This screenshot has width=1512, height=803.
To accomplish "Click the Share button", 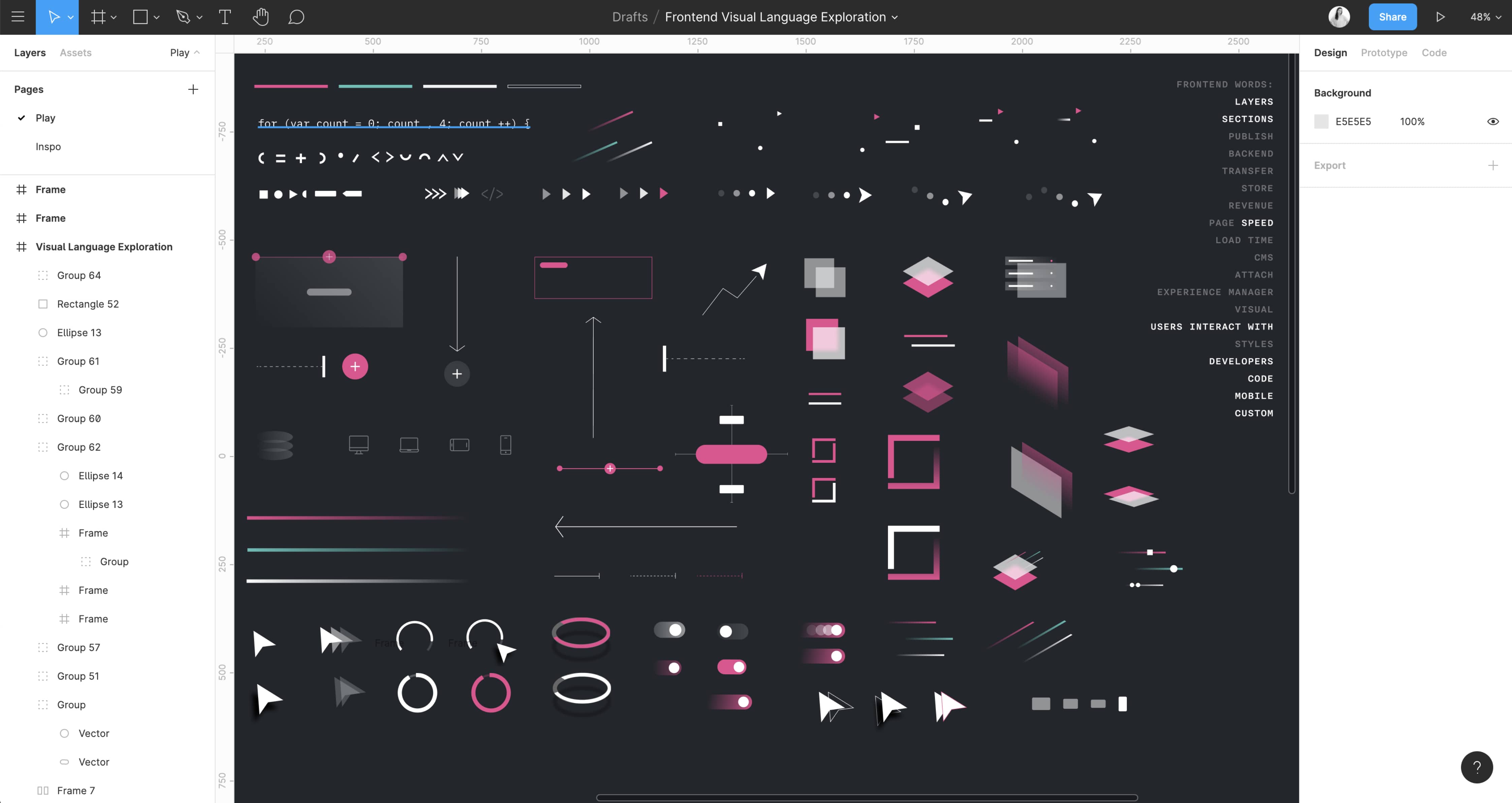I will click(x=1392, y=17).
